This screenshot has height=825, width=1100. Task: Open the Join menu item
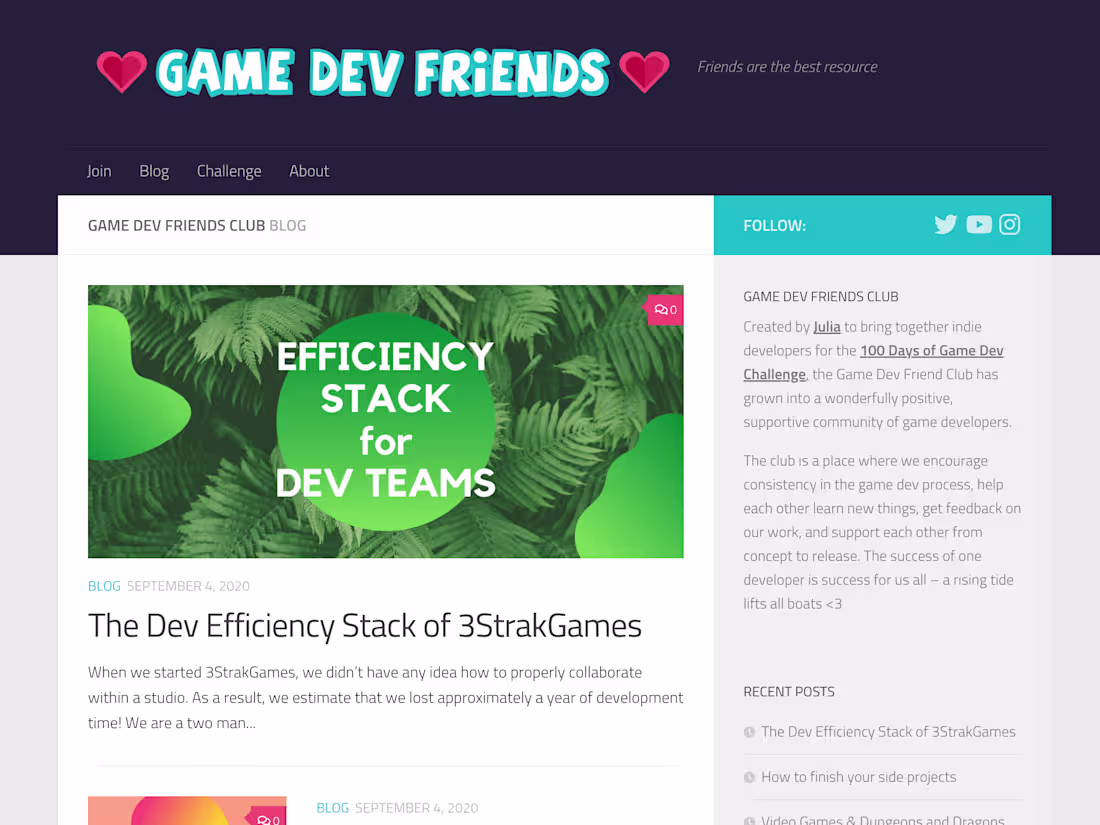pyautogui.click(x=98, y=171)
